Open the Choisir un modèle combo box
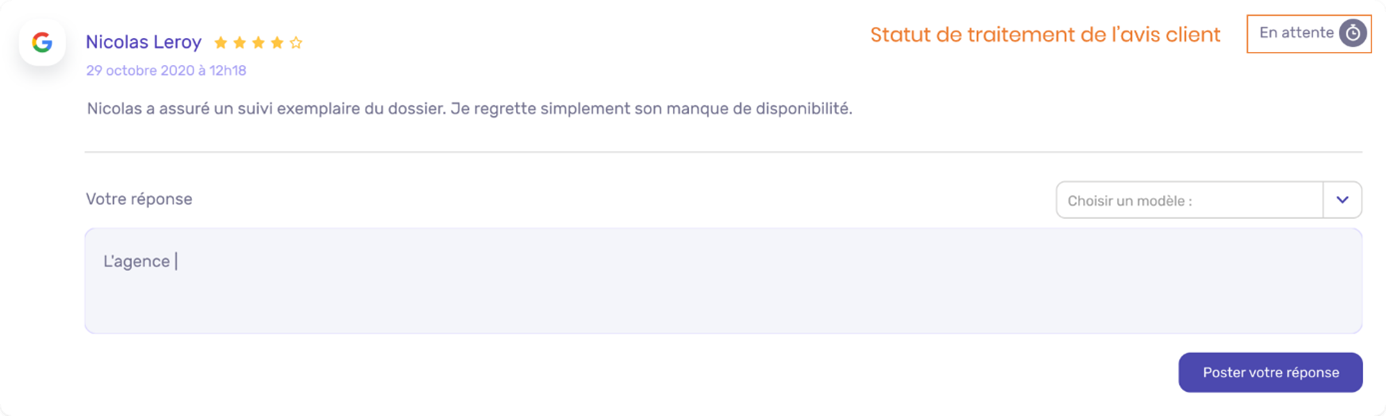This screenshot has width=1386, height=416. click(x=1209, y=200)
